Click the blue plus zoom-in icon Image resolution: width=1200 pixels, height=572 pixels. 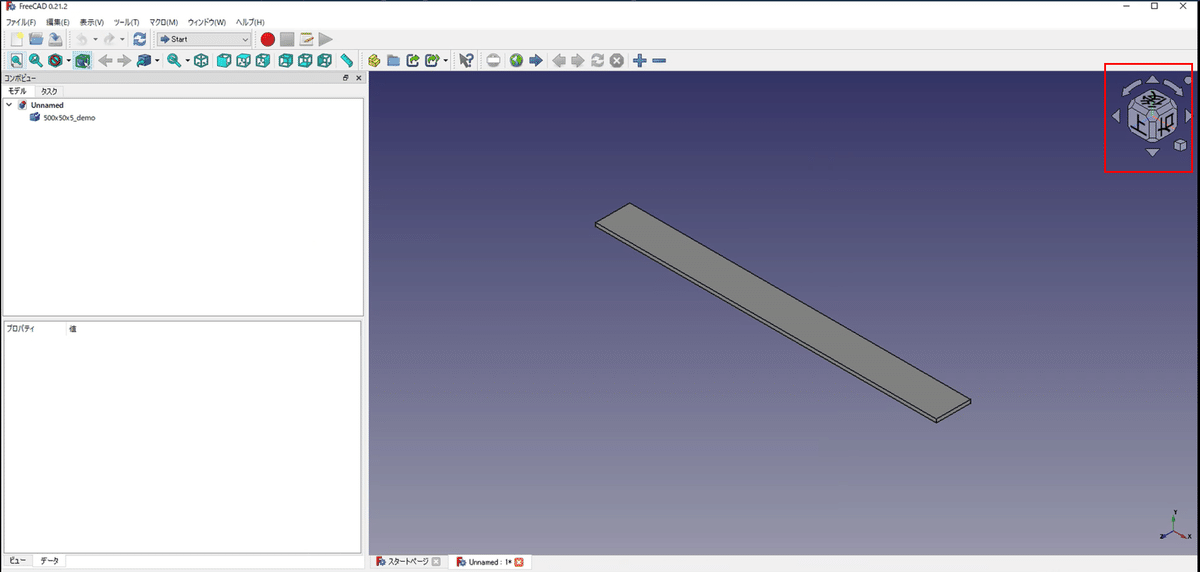(640, 61)
